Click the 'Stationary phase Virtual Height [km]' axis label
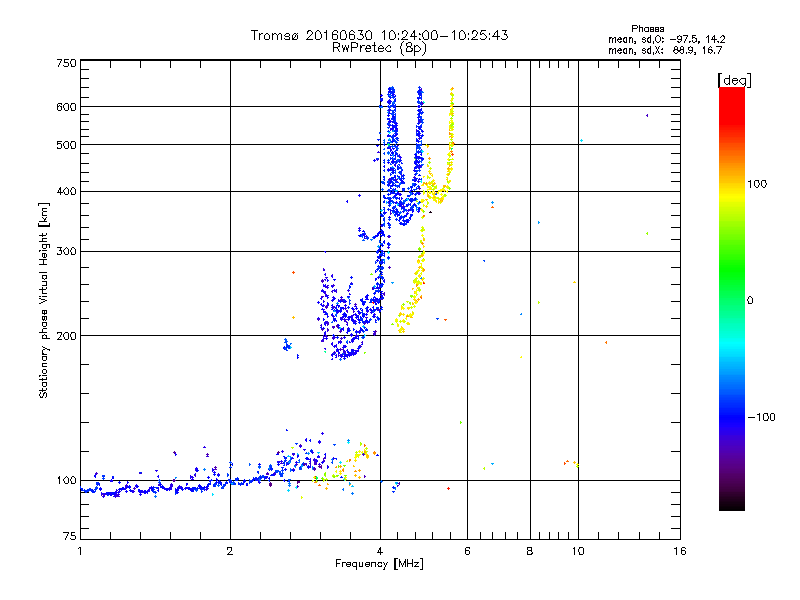This screenshot has height=600, width=800. point(44,301)
